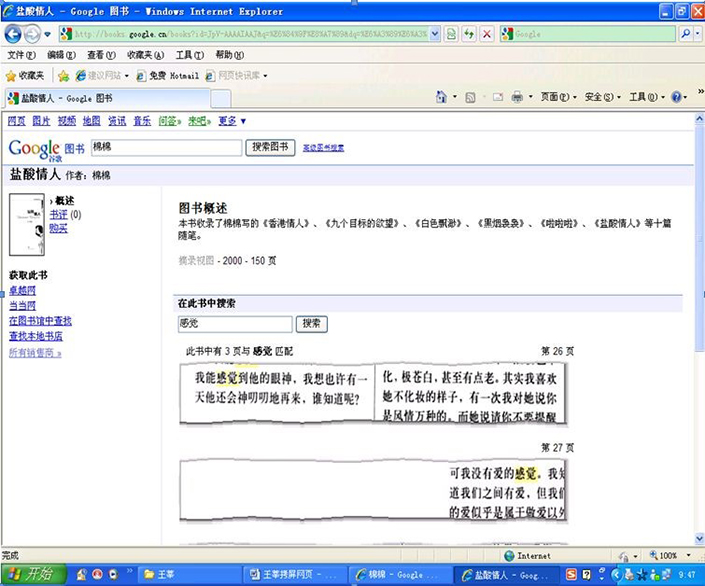
Task: Click 所有销售商 link
Action: pyautogui.click(x=35, y=353)
